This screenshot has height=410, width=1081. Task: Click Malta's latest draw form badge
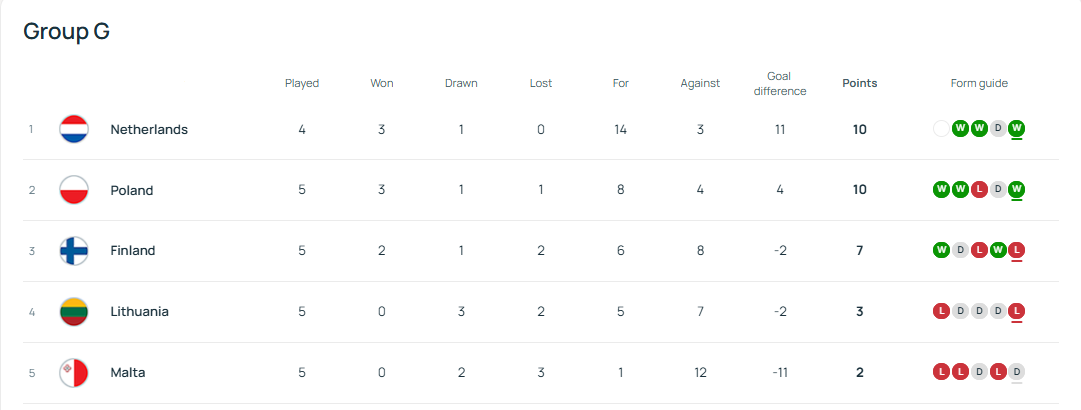click(x=1017, y=372)
